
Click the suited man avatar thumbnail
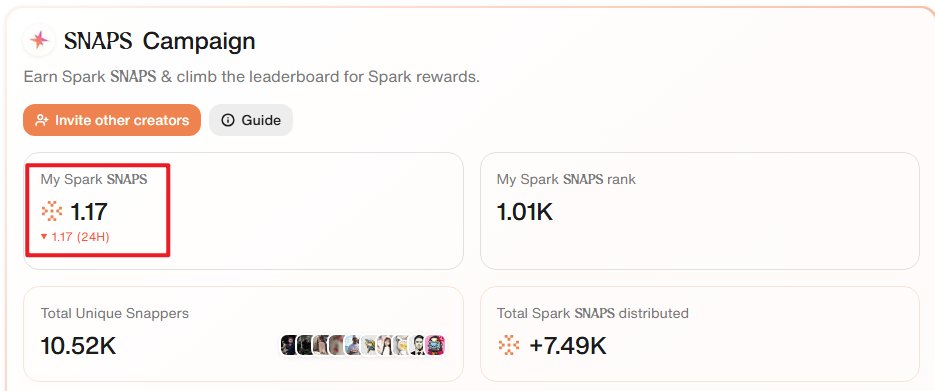coord(419,345)
